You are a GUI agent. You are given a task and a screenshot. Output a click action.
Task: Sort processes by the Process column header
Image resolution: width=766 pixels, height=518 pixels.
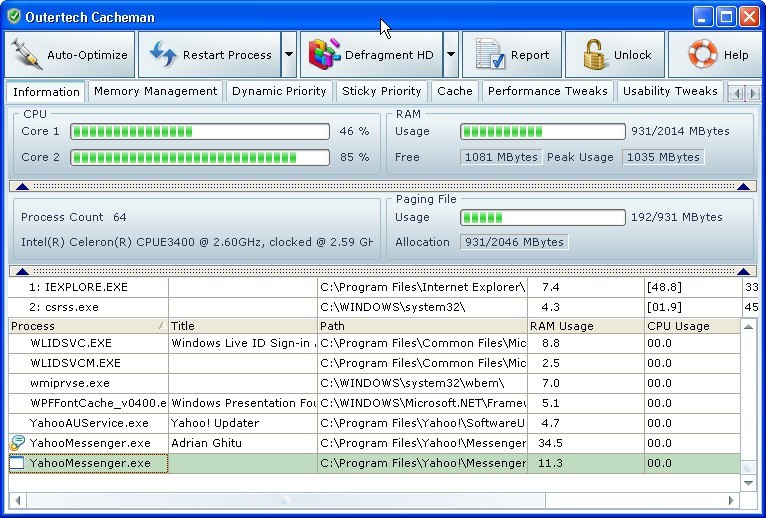(x=80, y=326)
